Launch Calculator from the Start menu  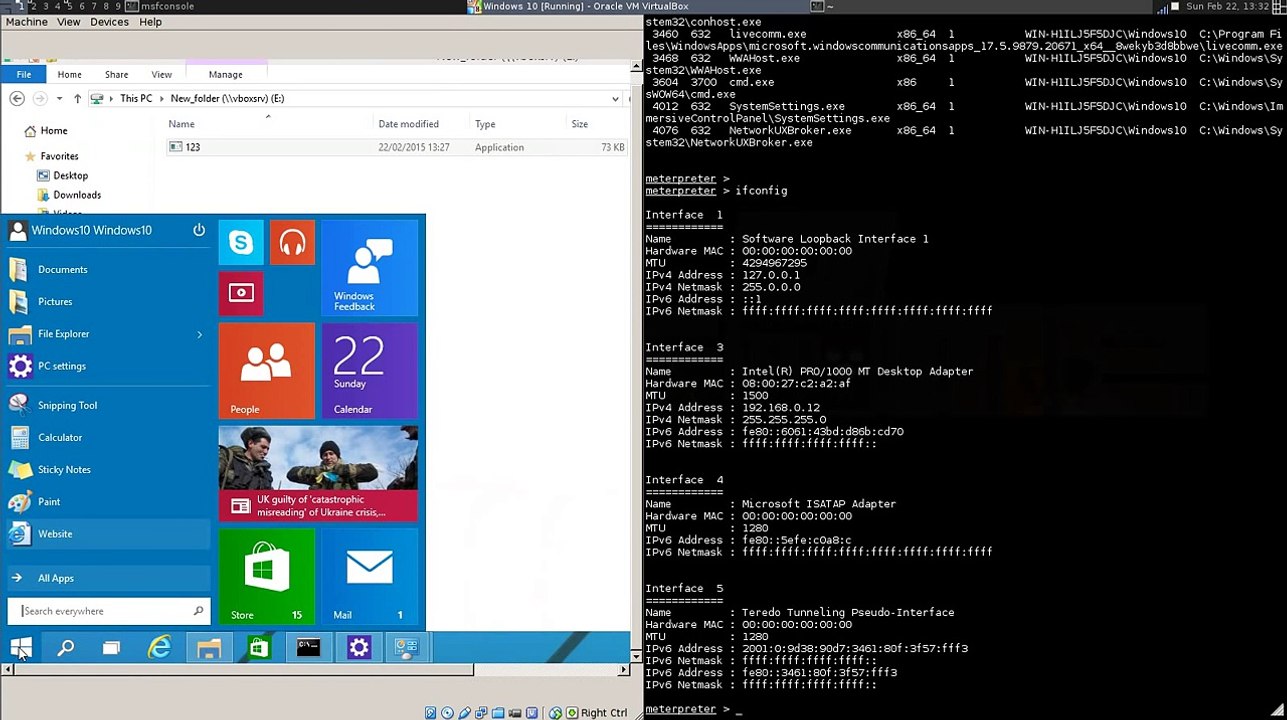point(107,438)
